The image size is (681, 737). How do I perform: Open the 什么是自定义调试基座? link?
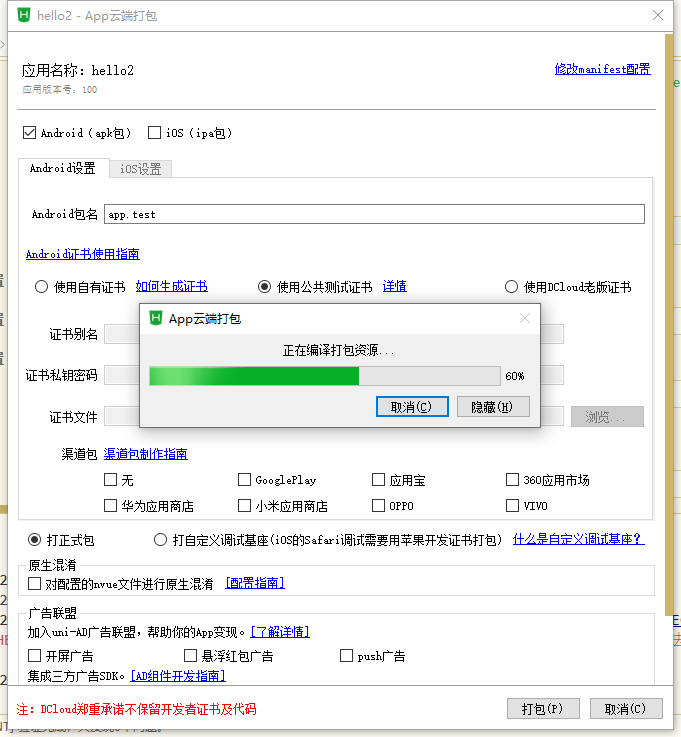579,539
